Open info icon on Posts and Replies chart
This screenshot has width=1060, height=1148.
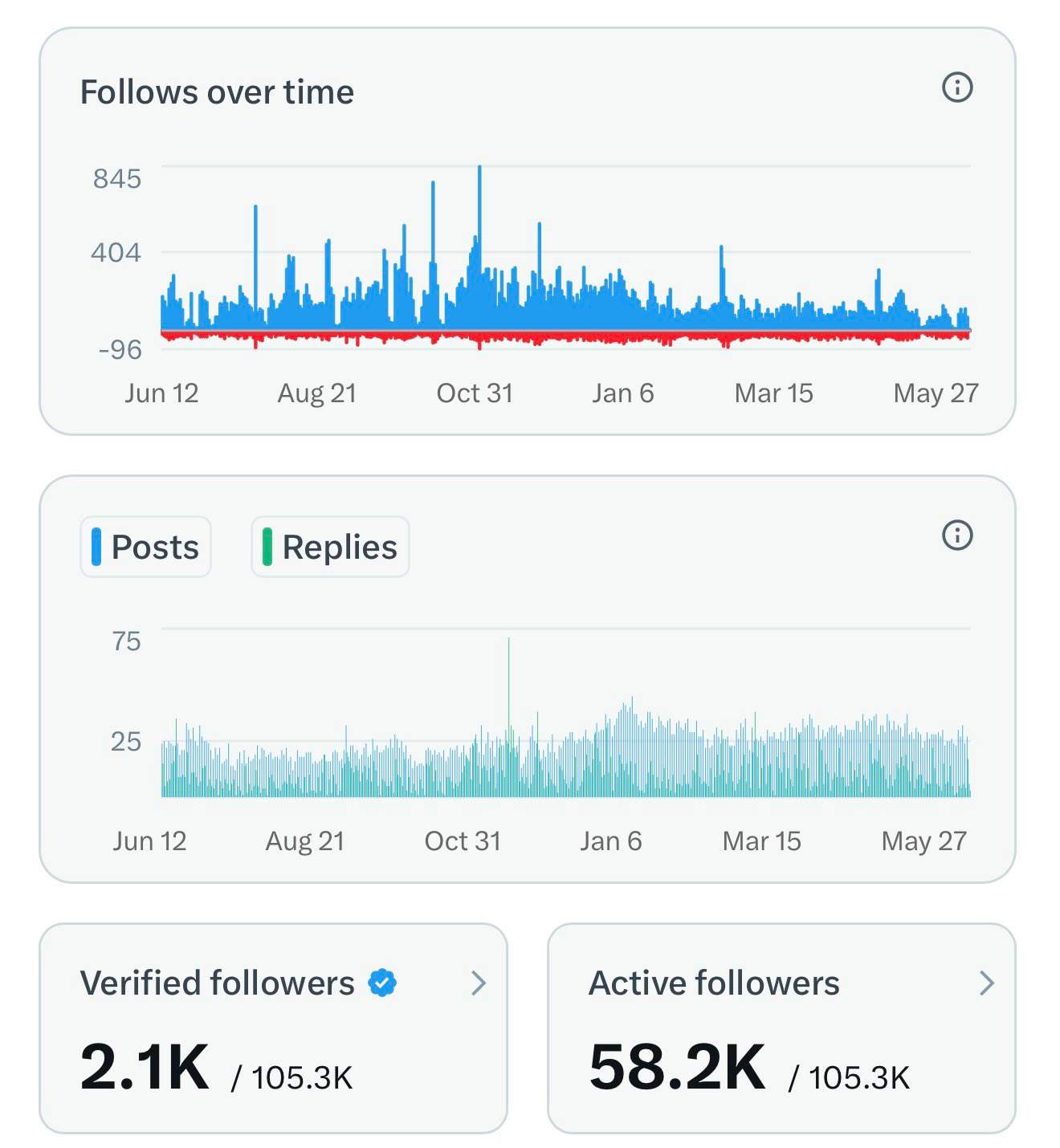pyautogui.click(x=956, y=535)
